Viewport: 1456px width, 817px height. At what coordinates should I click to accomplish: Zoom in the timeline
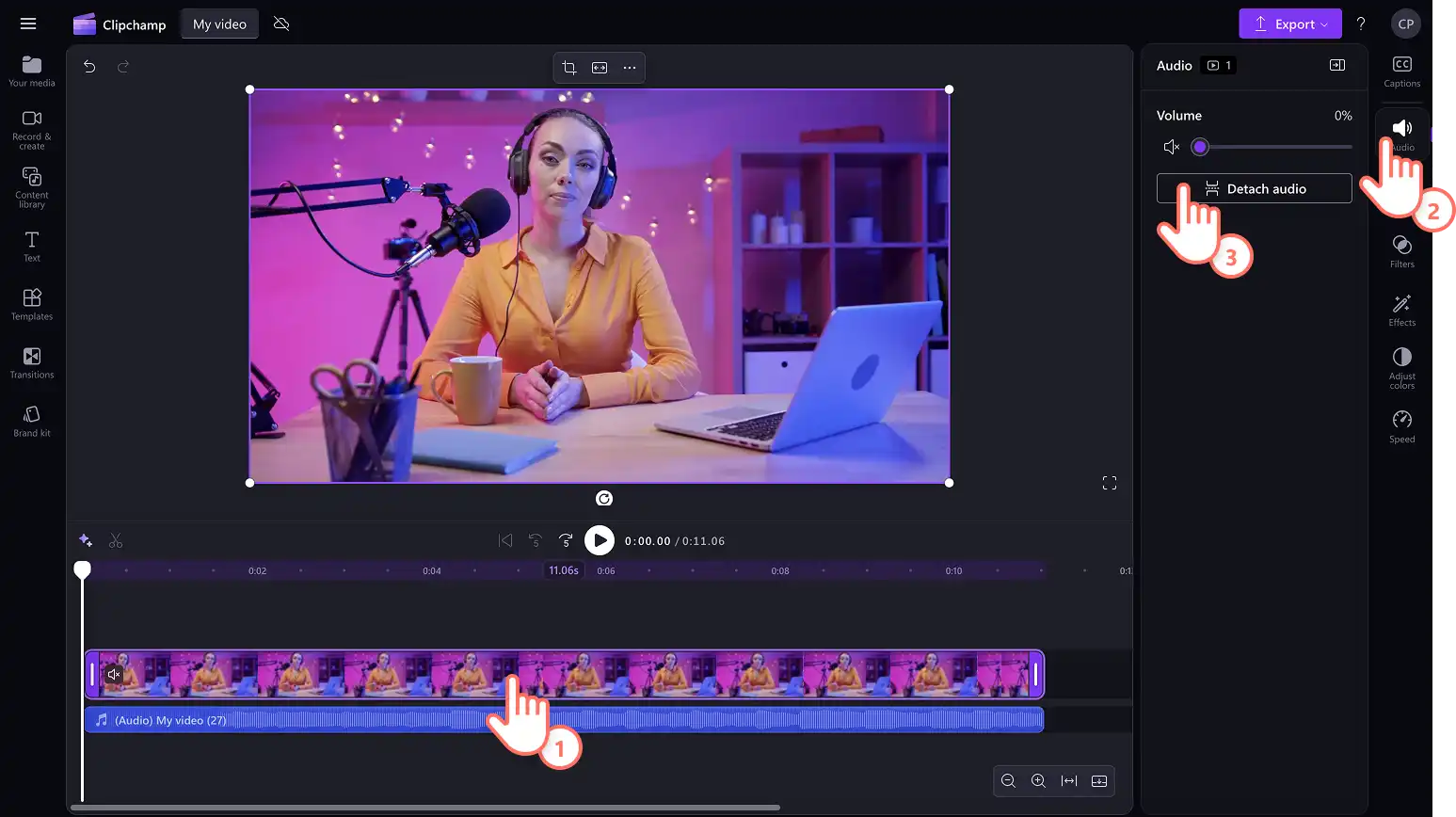point(1039,781)
